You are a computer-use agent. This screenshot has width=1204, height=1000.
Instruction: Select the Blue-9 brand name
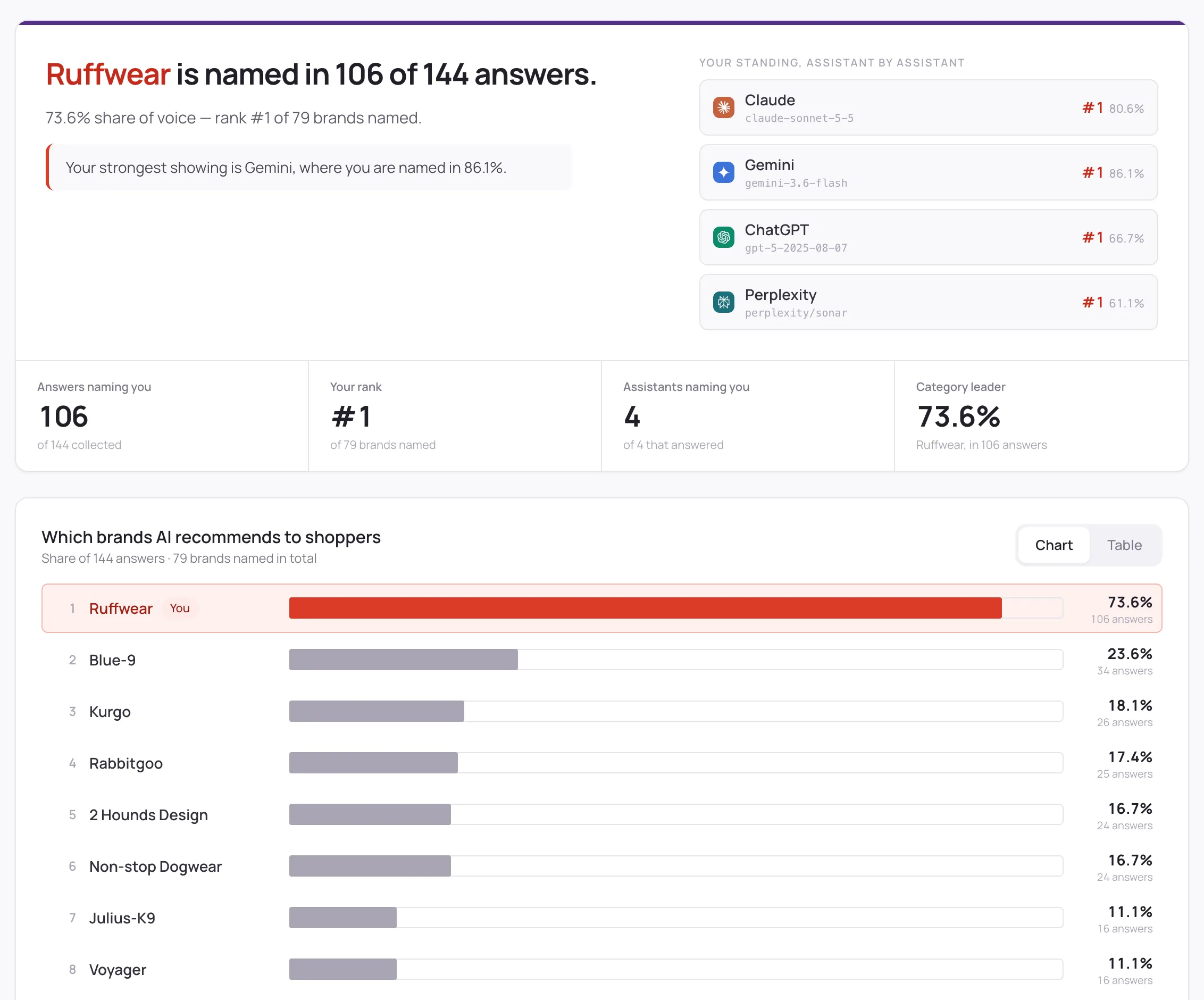click(x=112, y=660)
